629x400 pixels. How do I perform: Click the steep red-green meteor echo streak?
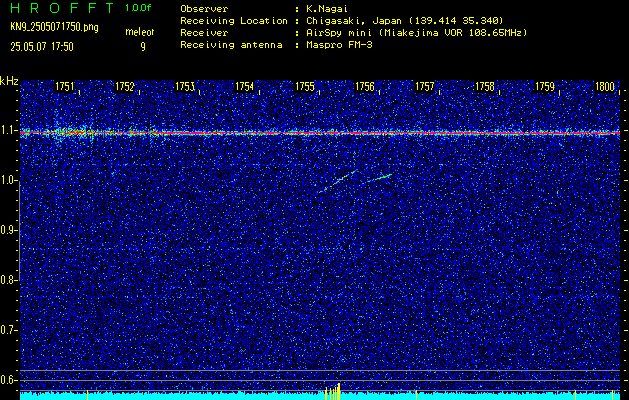[339, 181]
